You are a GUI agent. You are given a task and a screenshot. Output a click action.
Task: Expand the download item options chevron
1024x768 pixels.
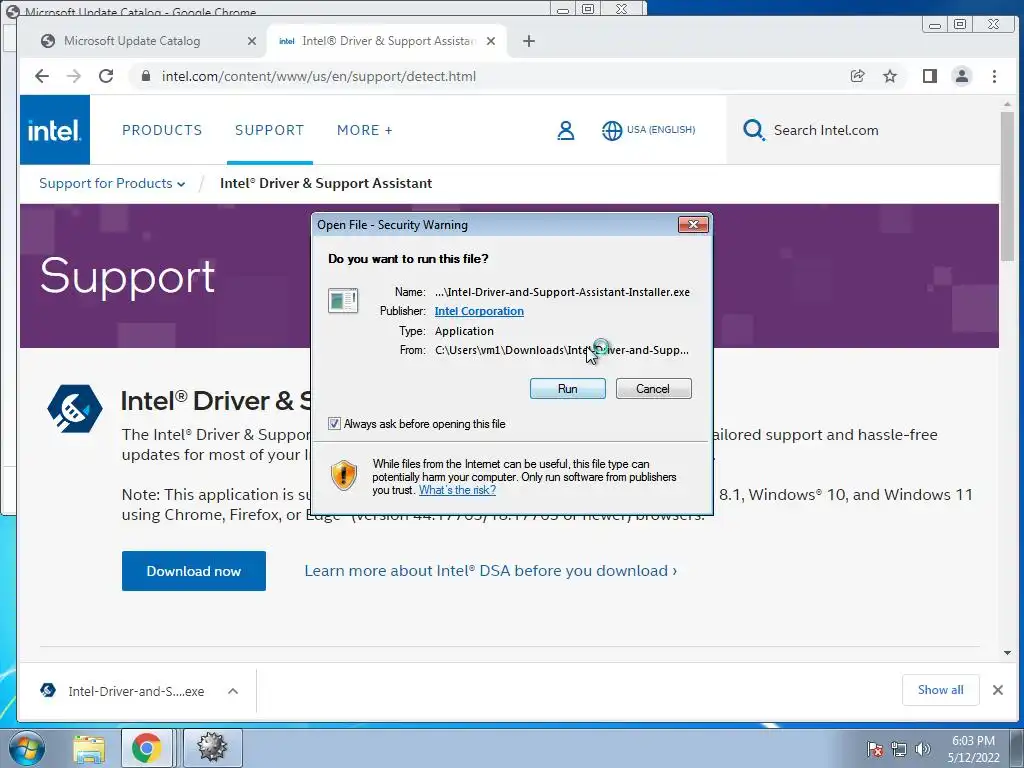click(x=232, y=691)
